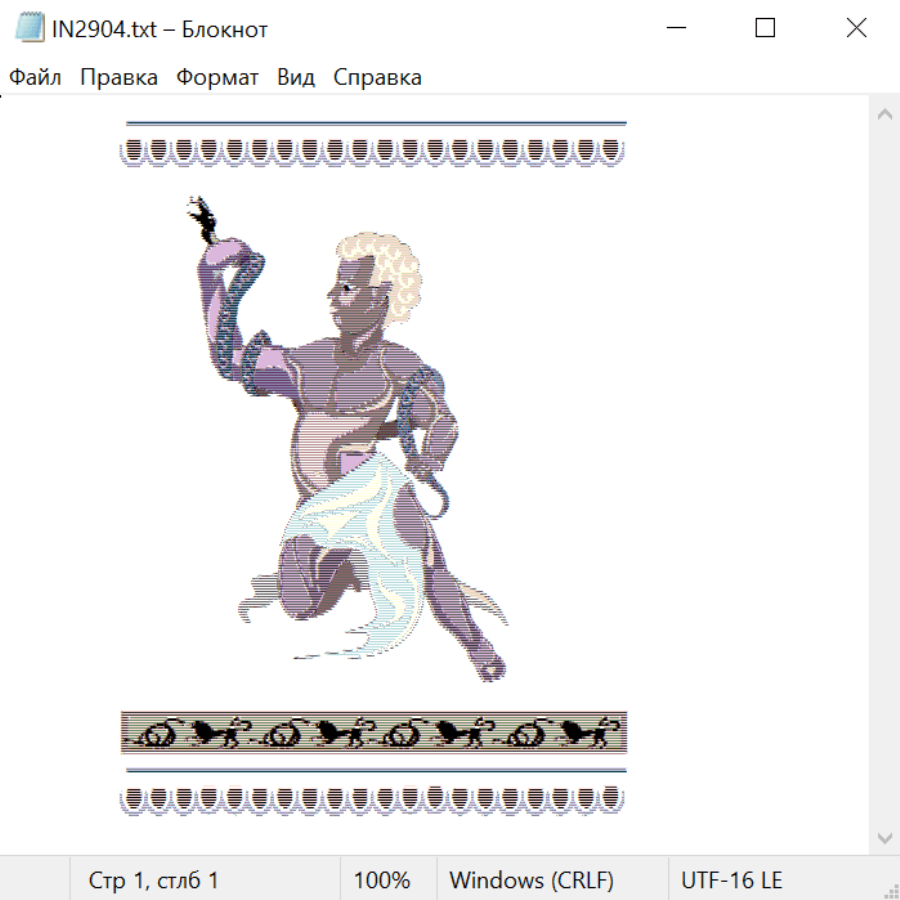The width and height of the screenshot is (900, 900).
Task: Open the Вид menu
Action: (296, 78)
